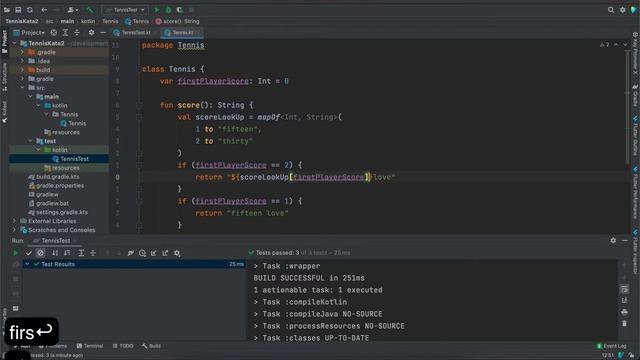This screenshot has width=640, height=360.
Task: Expand the build folder
Action: pos(22,70)
